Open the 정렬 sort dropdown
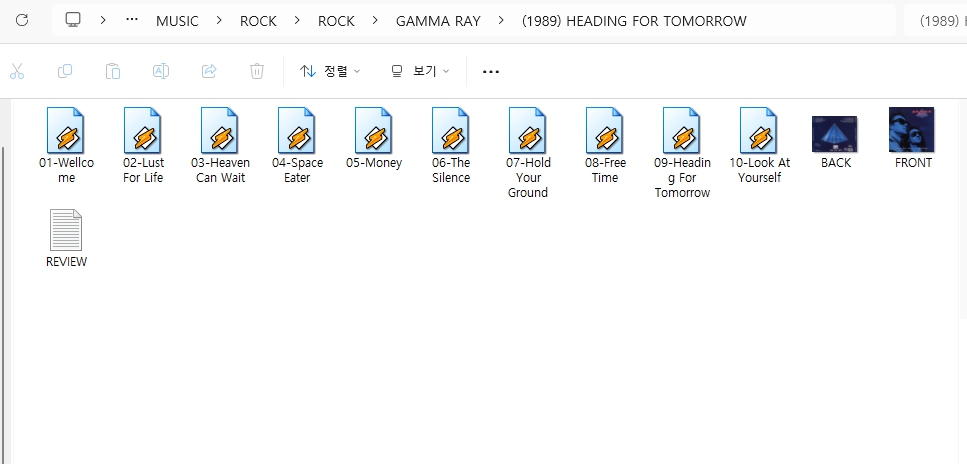Image resolution: width=967 pixels, height=464 pixels. 330,71
